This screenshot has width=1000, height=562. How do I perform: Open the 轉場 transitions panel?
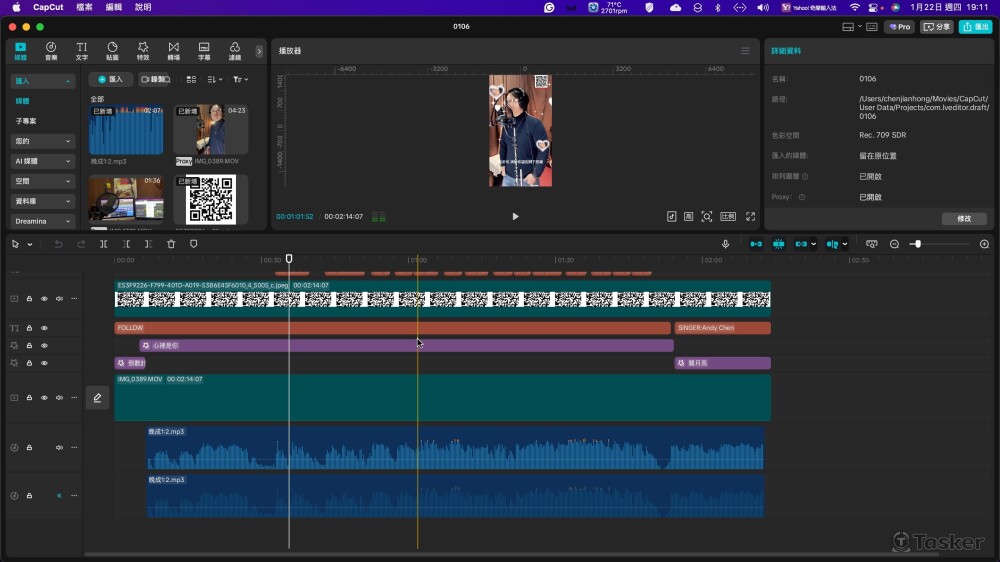pyautogui.click(x=173, y=51)
